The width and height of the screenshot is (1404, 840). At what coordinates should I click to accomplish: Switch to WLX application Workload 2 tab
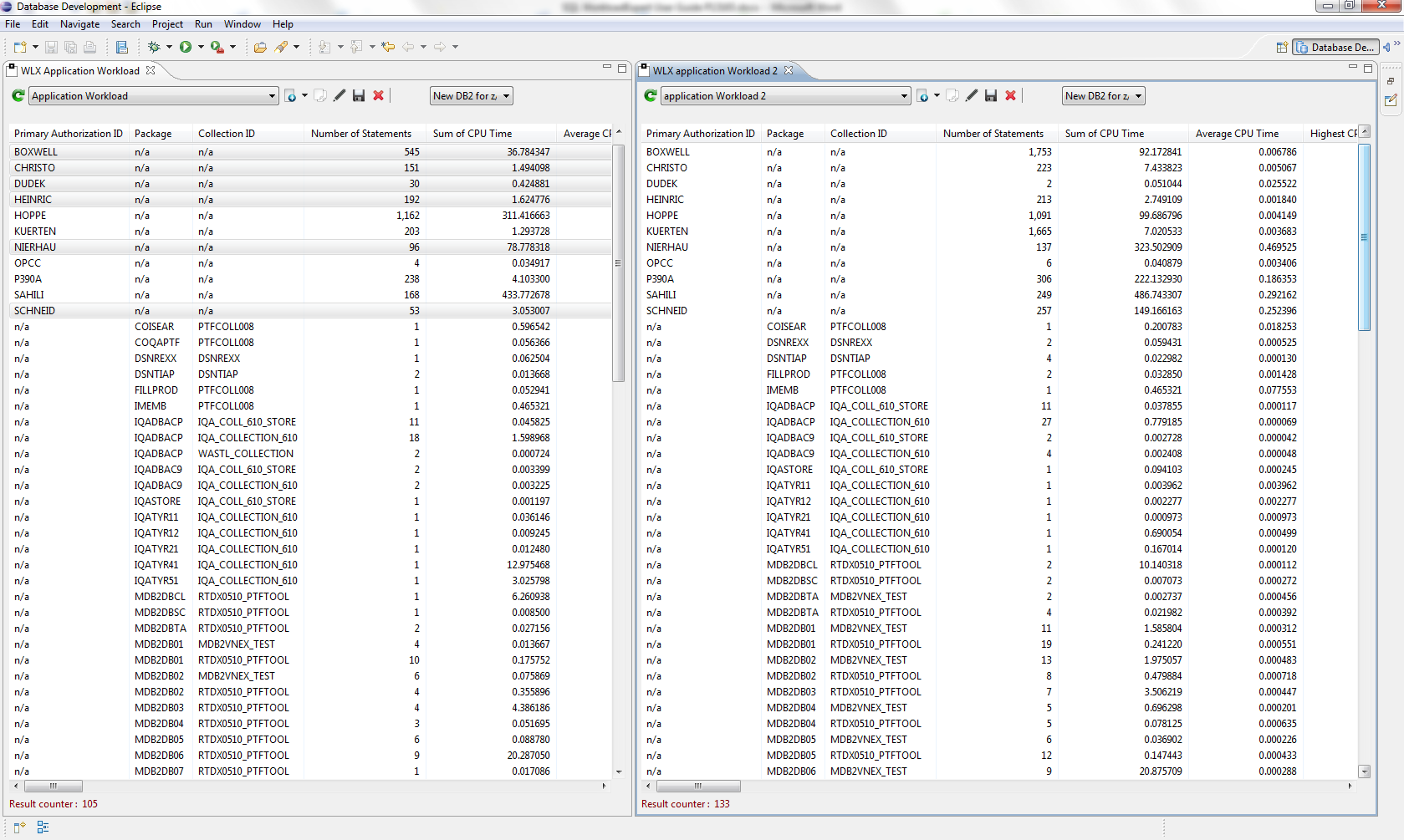715,71
